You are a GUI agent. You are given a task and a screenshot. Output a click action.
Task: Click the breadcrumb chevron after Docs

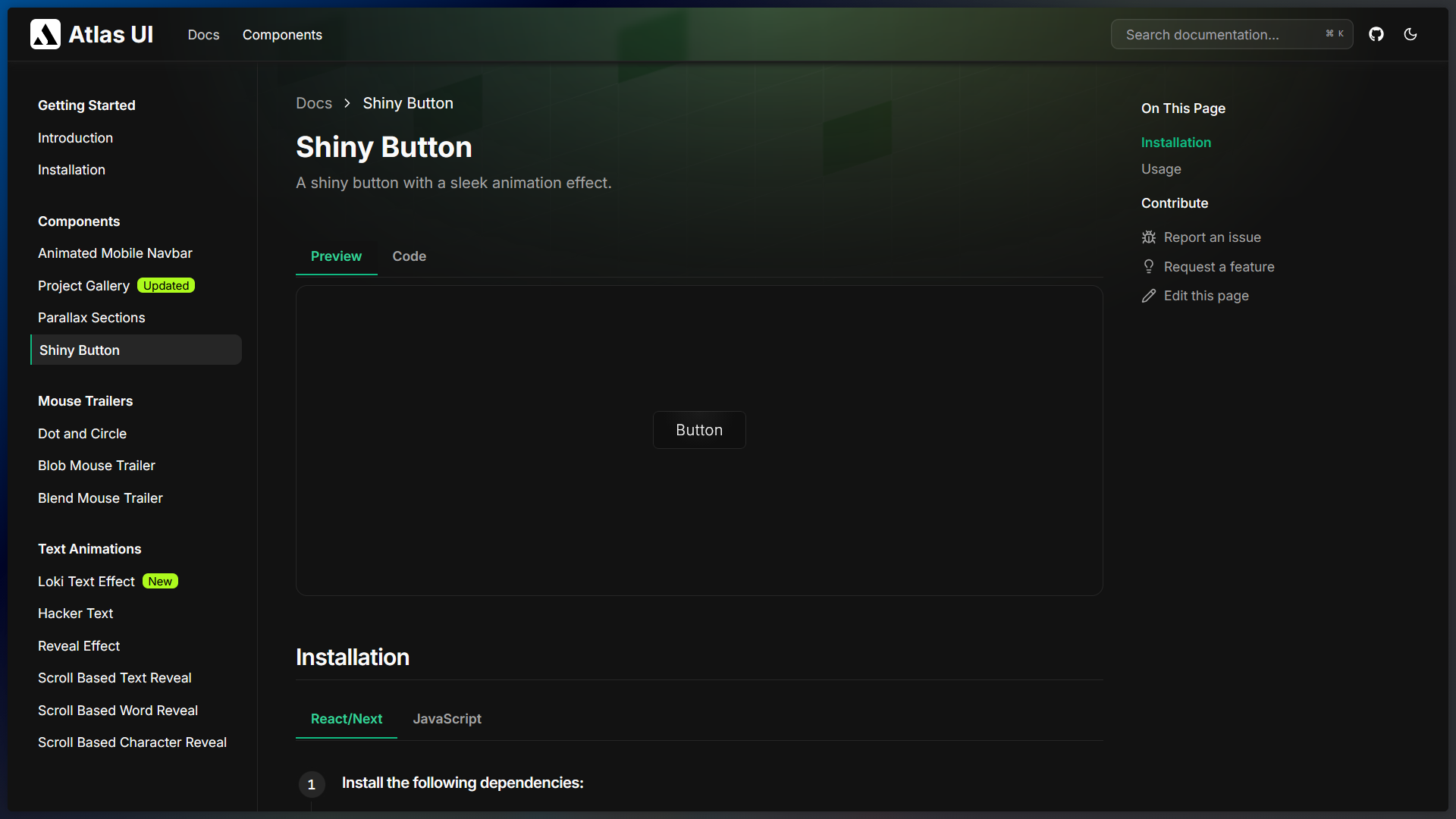pyautogui.click(x=347, y=103)
